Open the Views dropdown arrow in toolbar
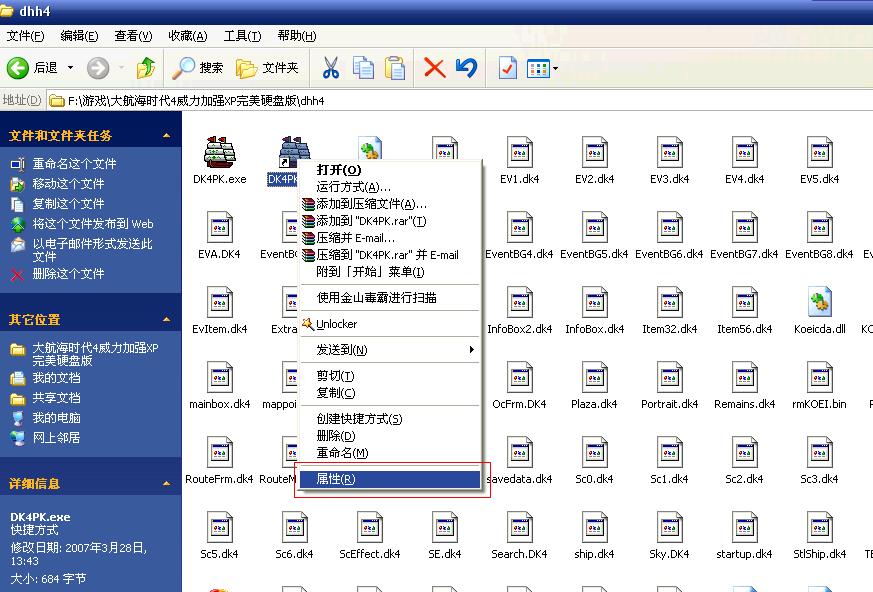This screenshot has width=873, height=592. tap(555, 68)
